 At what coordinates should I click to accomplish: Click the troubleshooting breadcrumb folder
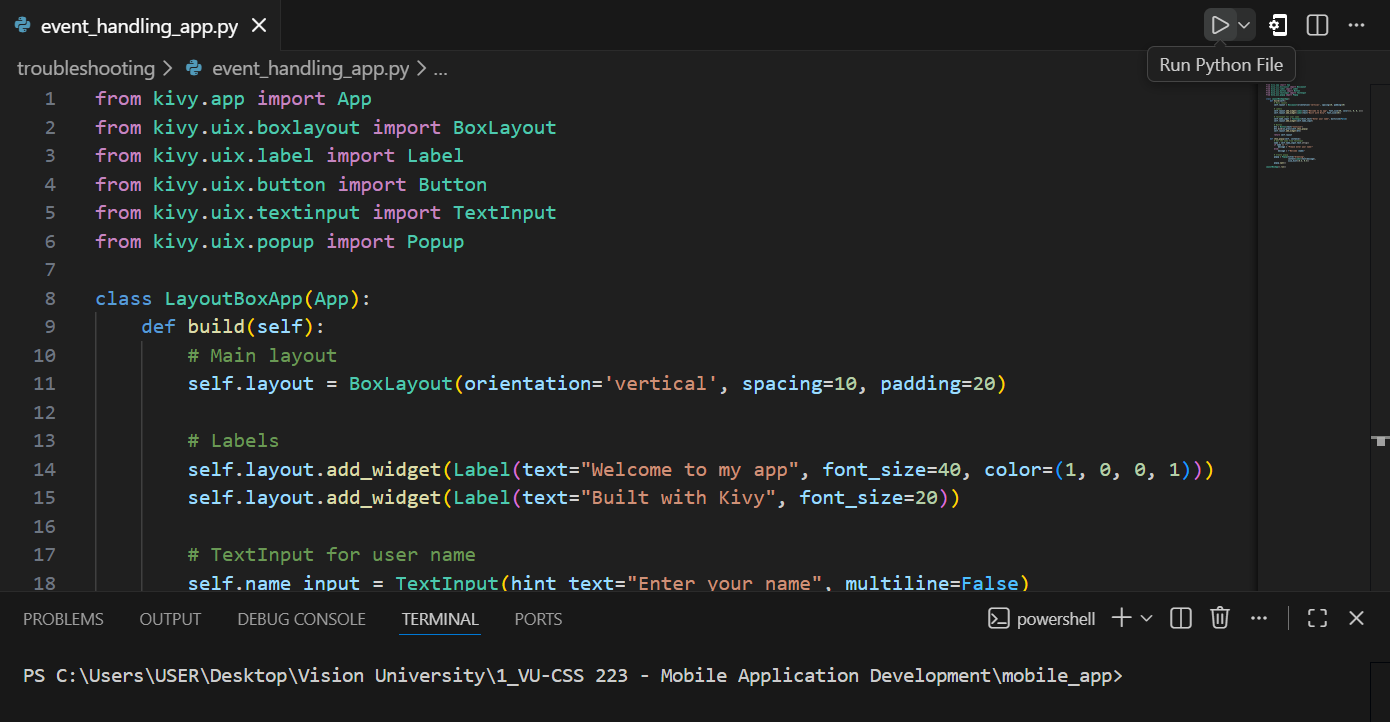pos(85,68)
